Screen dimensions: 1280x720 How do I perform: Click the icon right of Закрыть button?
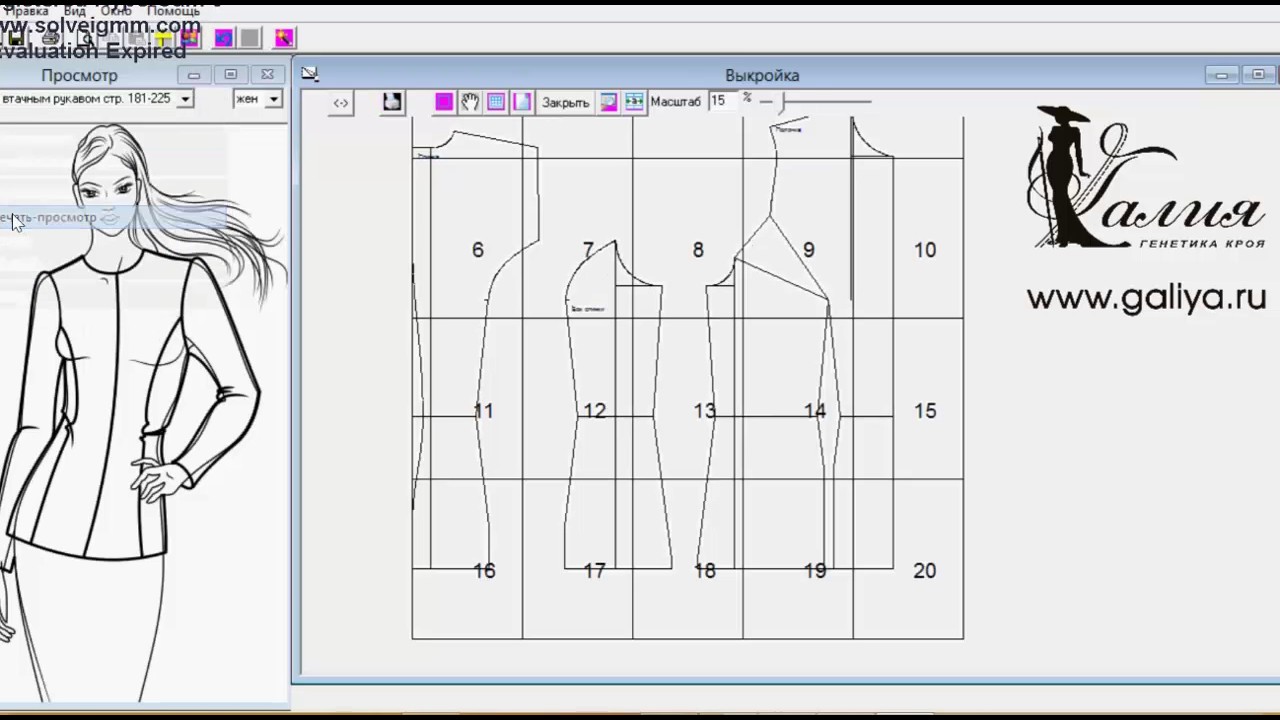click(x=608, y=102)
